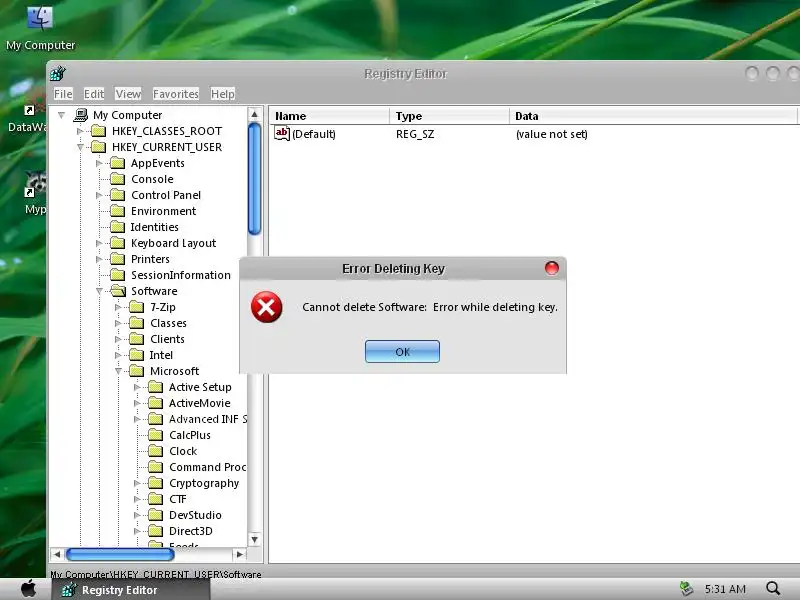Viewport: 800px width, 600px height.
Task: Open the Help menu
Action: tap(222, 94)
